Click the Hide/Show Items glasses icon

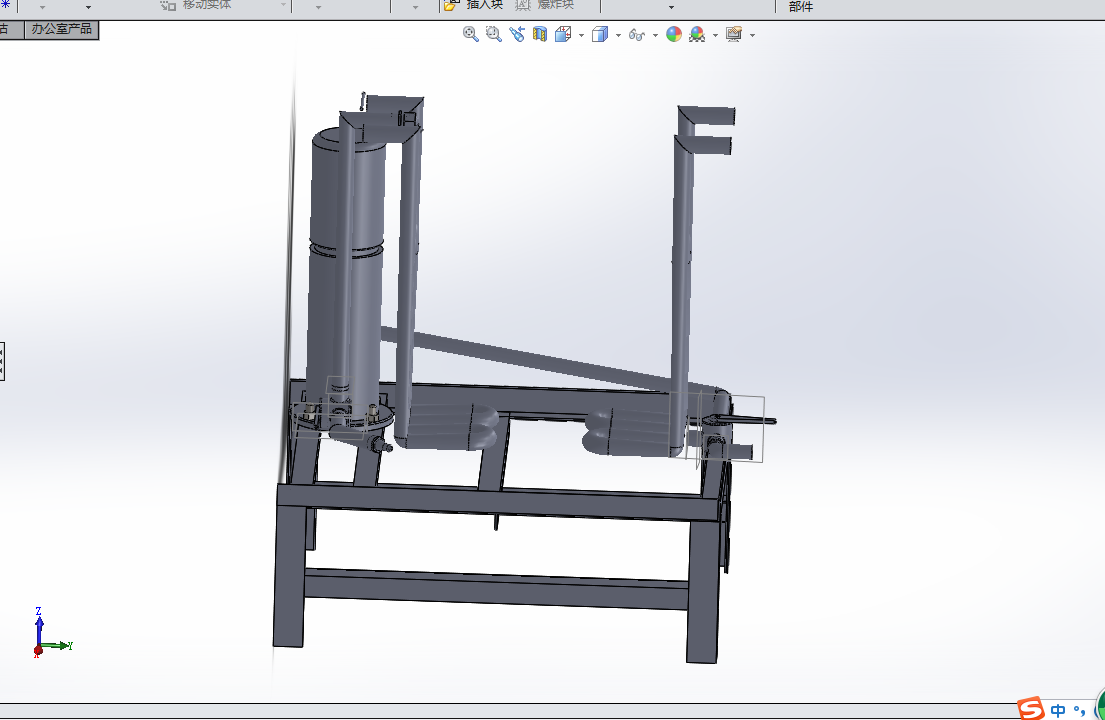(636, 35)
